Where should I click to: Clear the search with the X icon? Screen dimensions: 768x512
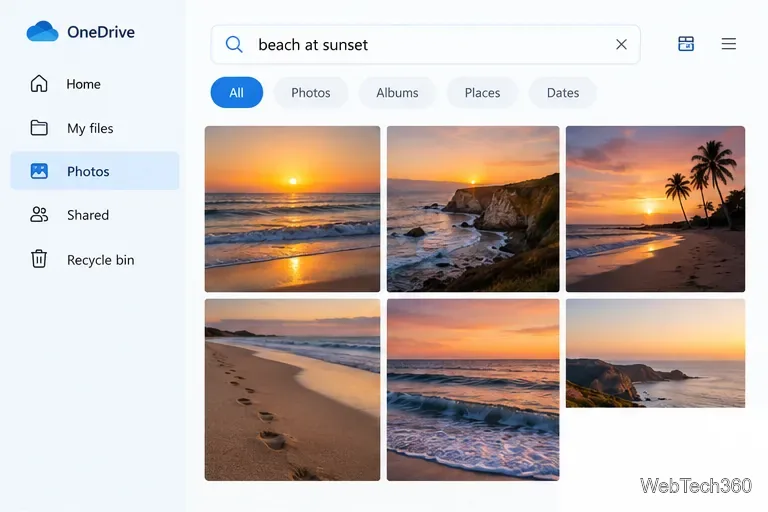[622, 45]
